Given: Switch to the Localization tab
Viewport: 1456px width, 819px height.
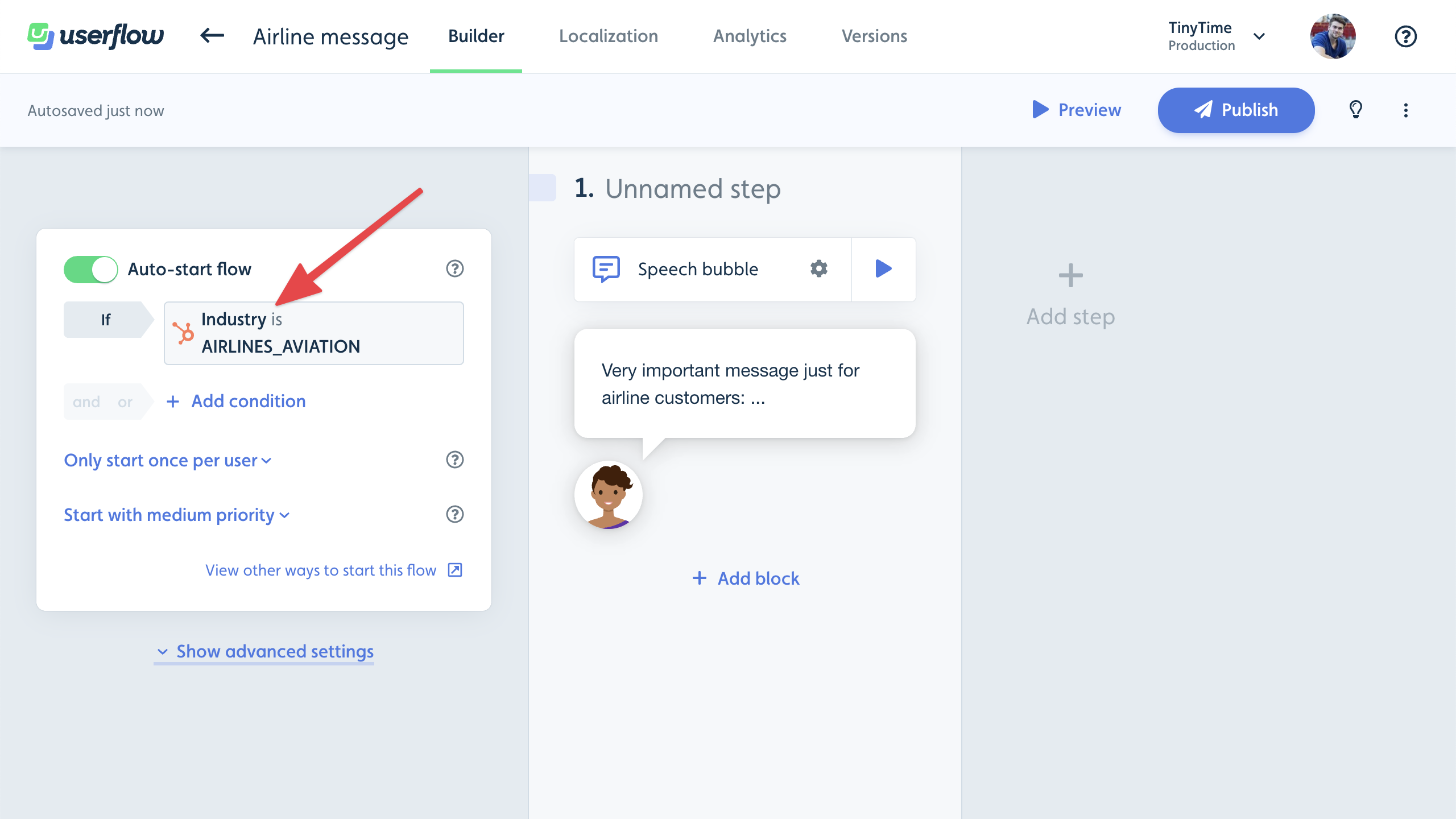Looking at the screenshot, I should tap(609, 36).
